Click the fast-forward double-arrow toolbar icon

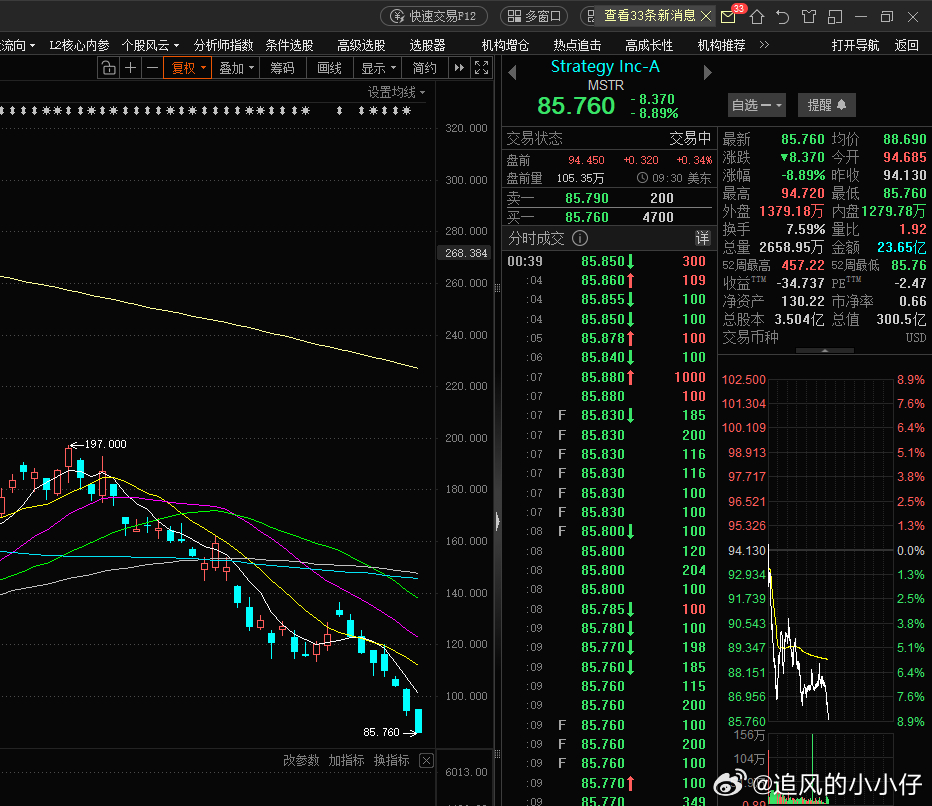[x=459, y=68]
